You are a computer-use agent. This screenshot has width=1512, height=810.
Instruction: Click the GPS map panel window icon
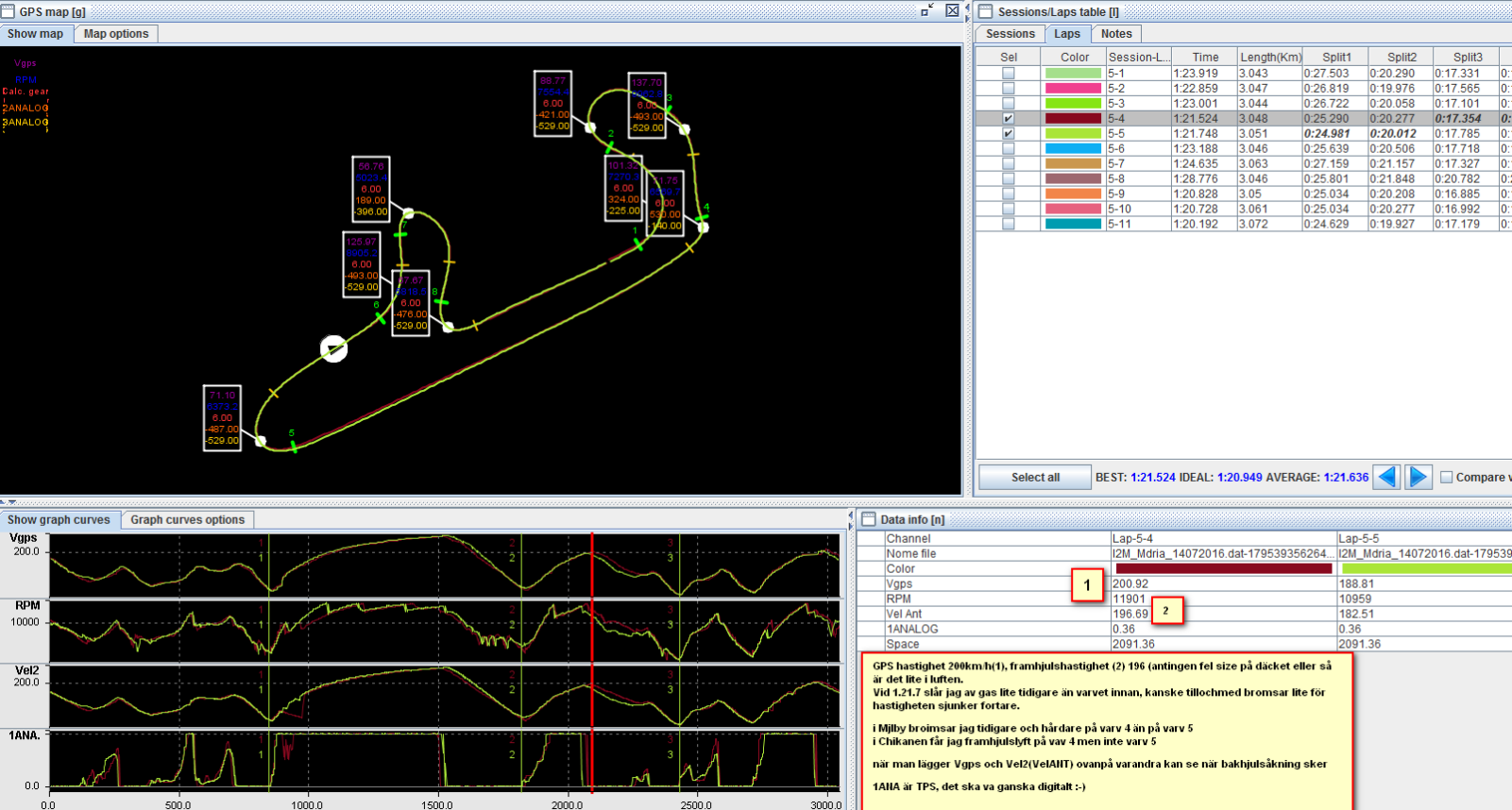(x=8, y=11)
